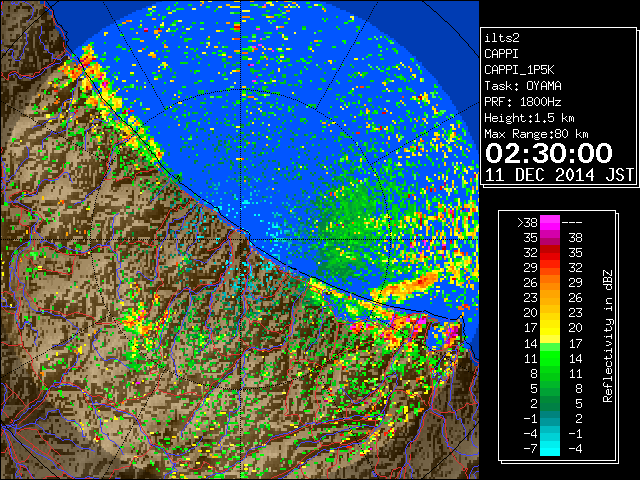Select the '11 DEC 2014 JST' date

pos(559,175)
